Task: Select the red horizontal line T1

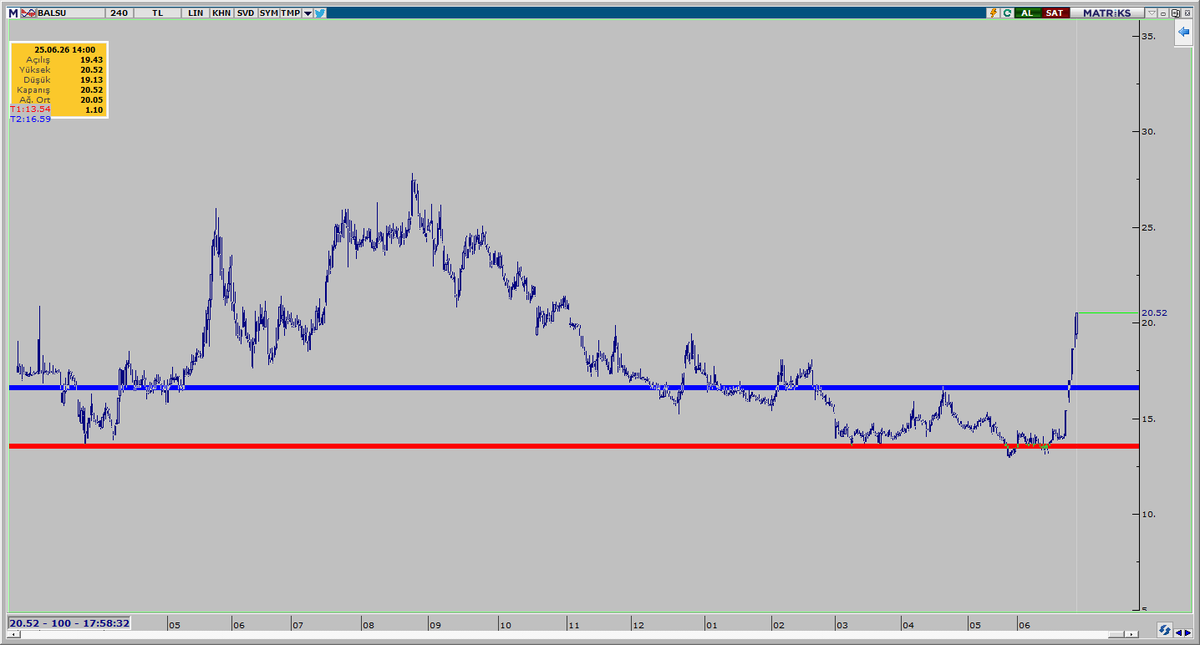Action: click(x=575, y=446)
